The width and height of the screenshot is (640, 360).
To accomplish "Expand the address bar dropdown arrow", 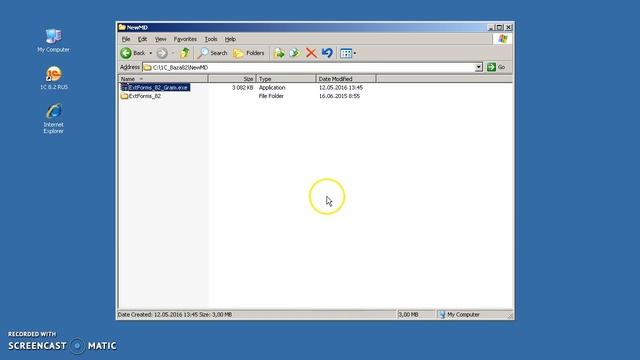I will (479, 67).
